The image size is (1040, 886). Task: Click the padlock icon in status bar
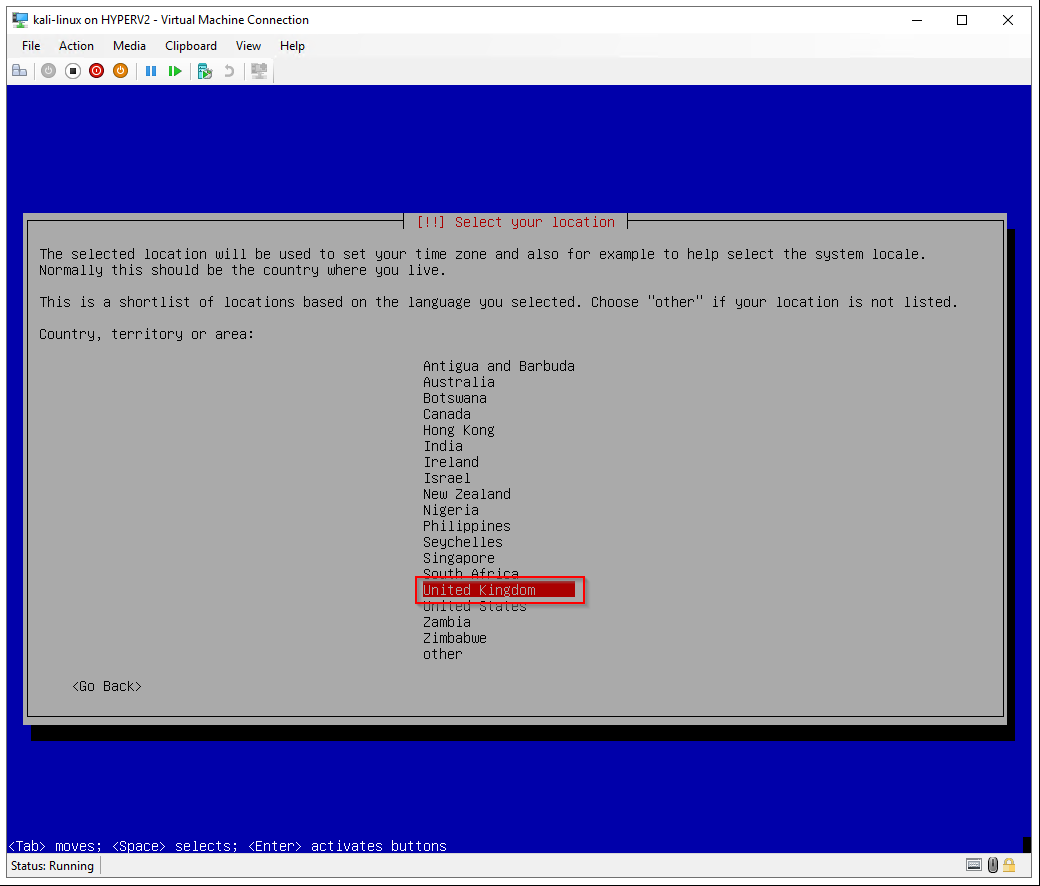click(x=1009, y=865)
